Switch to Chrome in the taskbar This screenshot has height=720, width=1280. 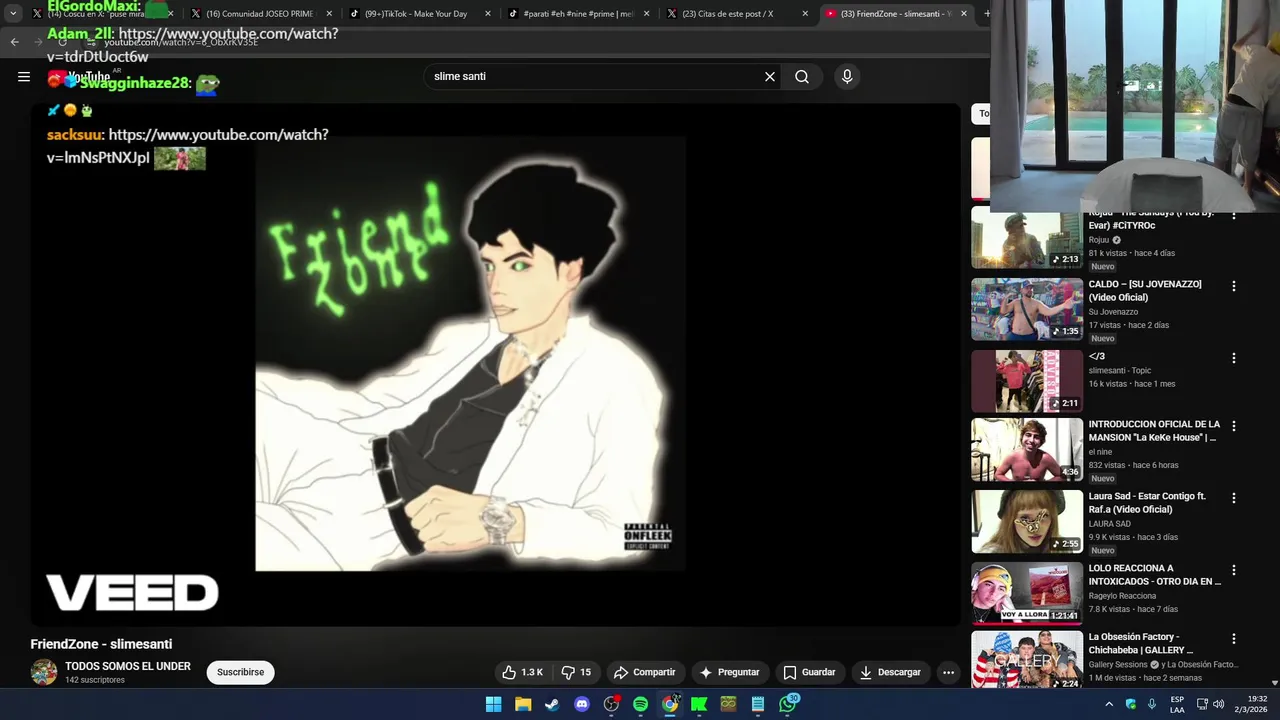(670, 704)
